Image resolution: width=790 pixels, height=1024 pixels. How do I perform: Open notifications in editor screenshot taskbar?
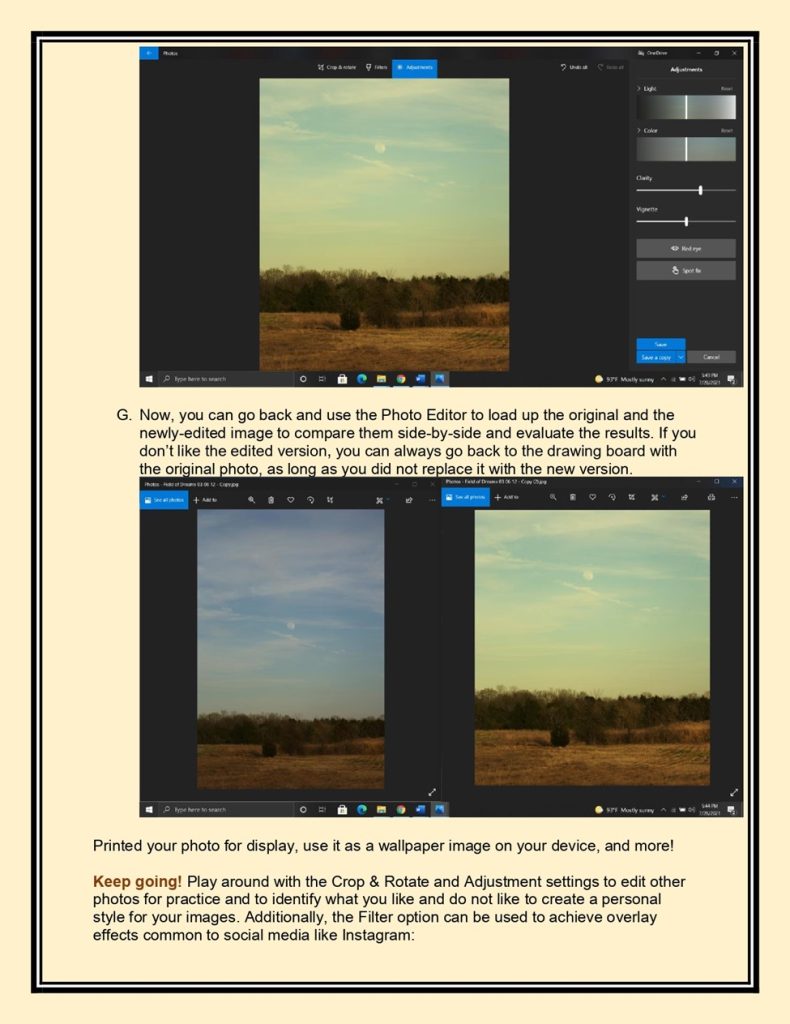731,379
